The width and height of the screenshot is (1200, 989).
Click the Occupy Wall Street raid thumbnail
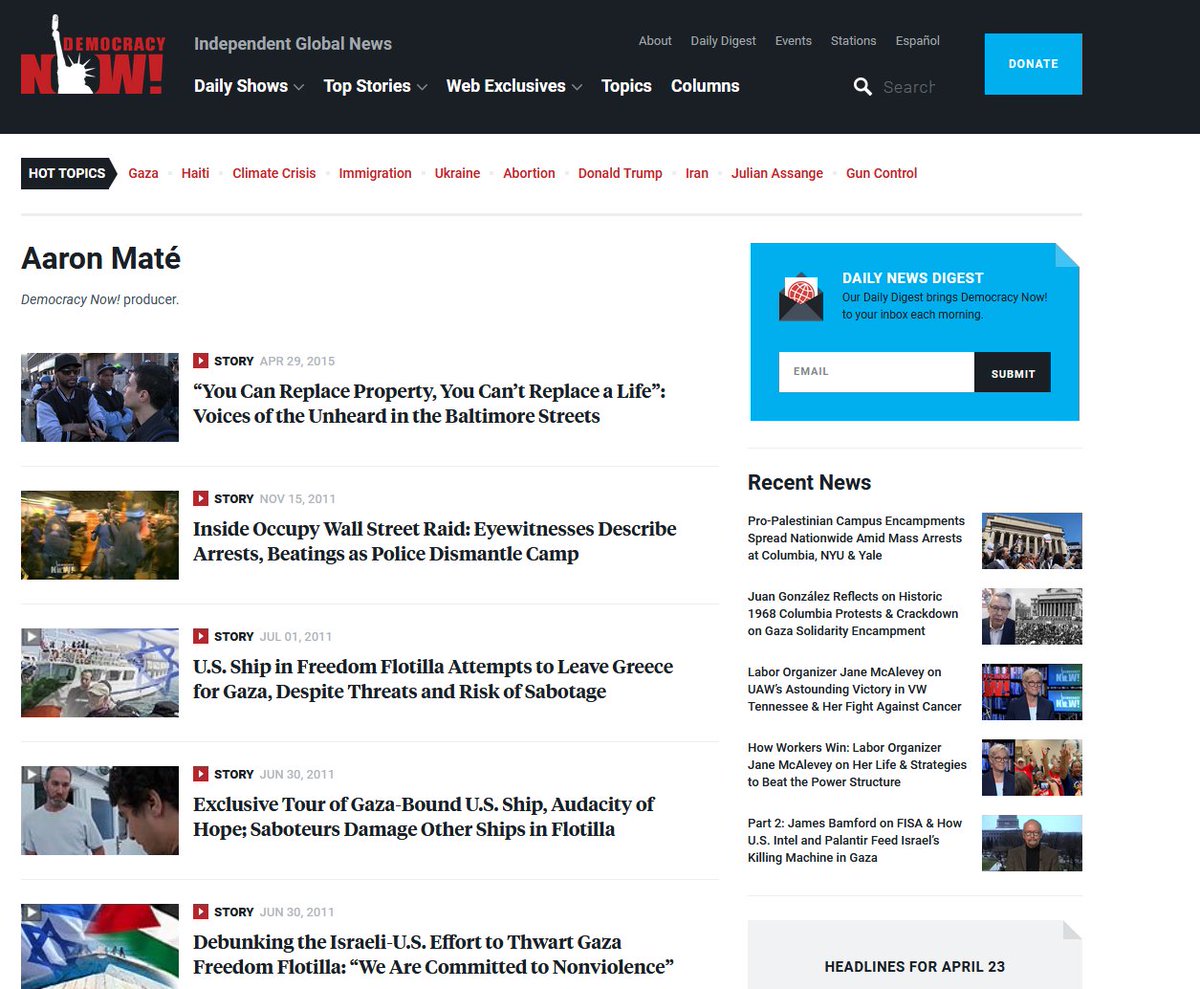[100, 535]
